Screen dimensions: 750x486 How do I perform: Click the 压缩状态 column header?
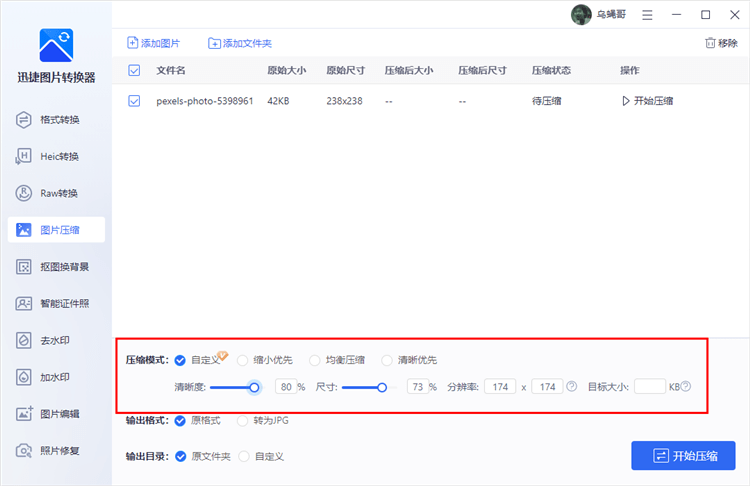(551, 70)
